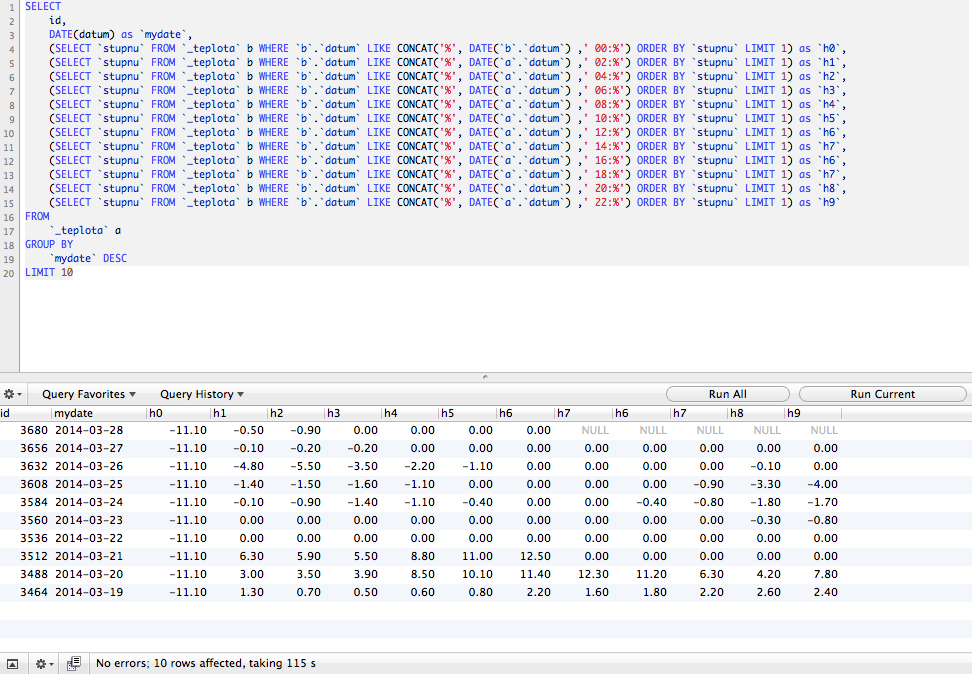Image resolution: width=972 pixels, height=674 pixels.
Task: Click the 10.10 value cell
Action: (477, 574)
